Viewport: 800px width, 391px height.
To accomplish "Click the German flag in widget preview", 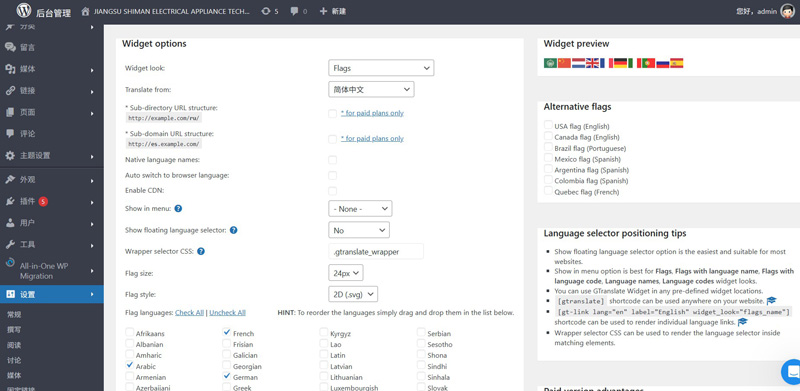I will [620, 63].
